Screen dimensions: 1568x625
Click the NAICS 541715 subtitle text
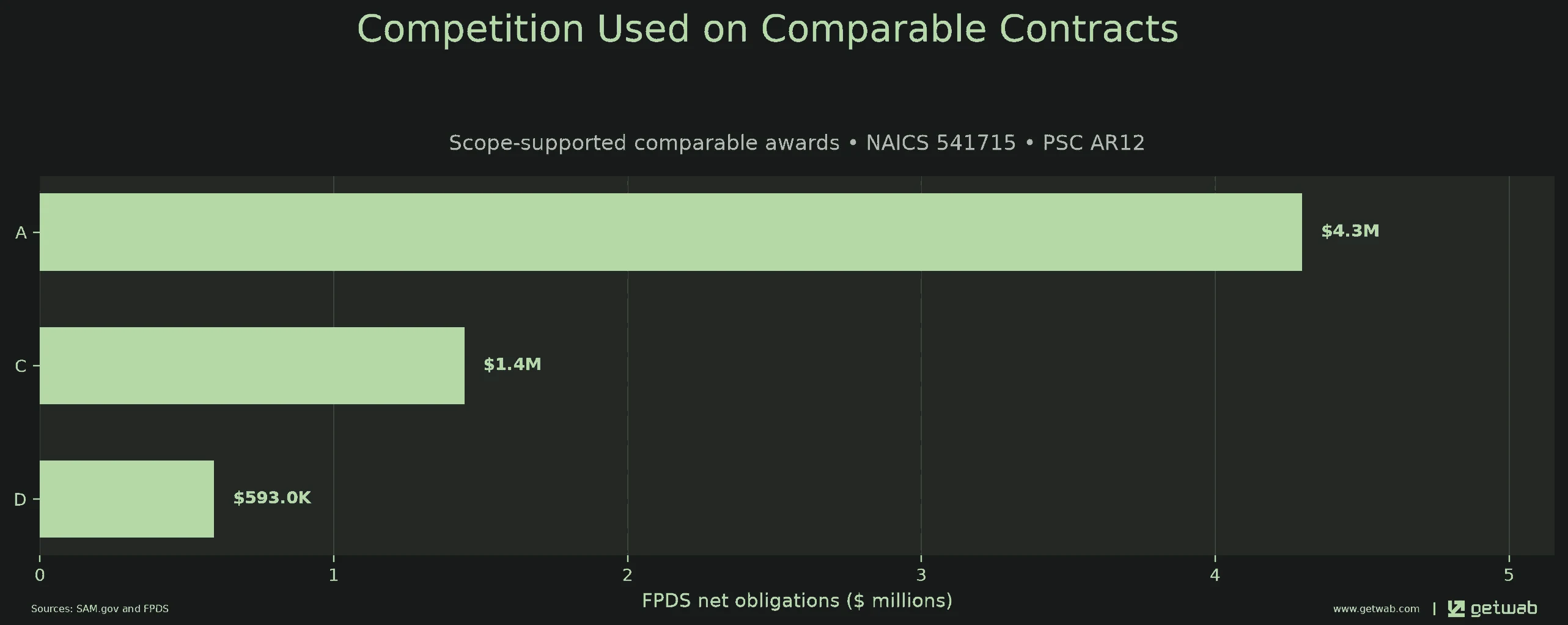[x=941, y=143]
